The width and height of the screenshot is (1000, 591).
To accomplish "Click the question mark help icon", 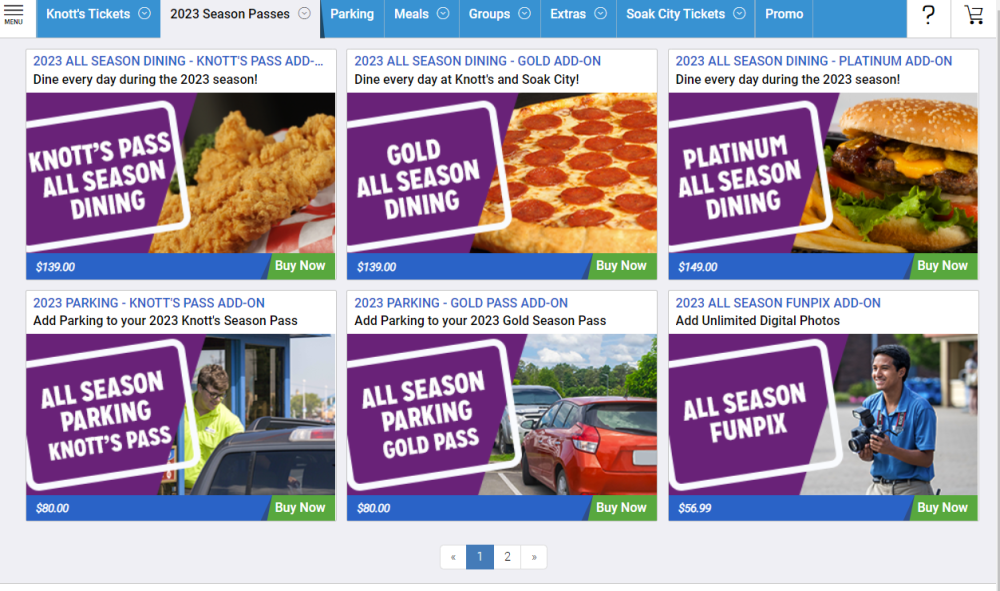I will click(x=928, y=15).
